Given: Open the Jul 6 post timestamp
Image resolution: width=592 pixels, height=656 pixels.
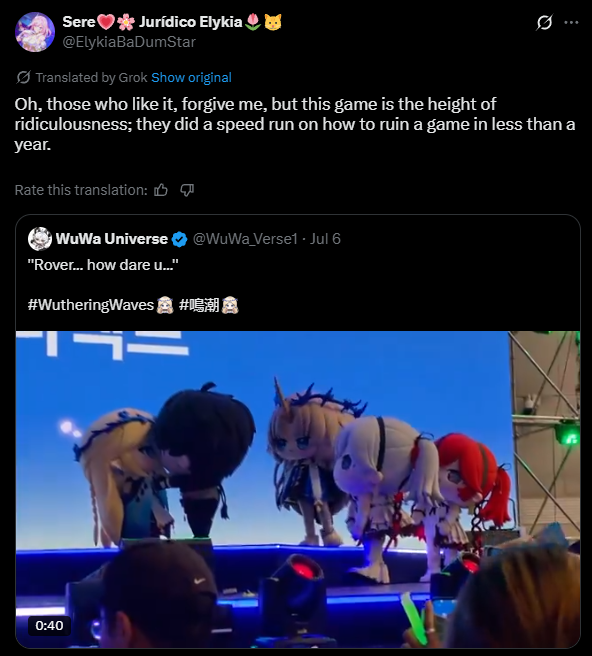Looking at the screenshot, I should click(325, 239).
